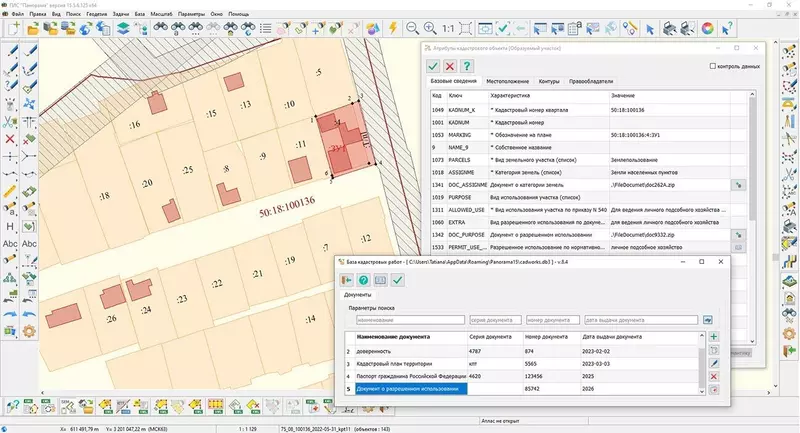The height and width of the screenshot is (433, 800).
Task: Click the teal help circle in database dialog
Action: pyautogui.click(x=363, y=280)
